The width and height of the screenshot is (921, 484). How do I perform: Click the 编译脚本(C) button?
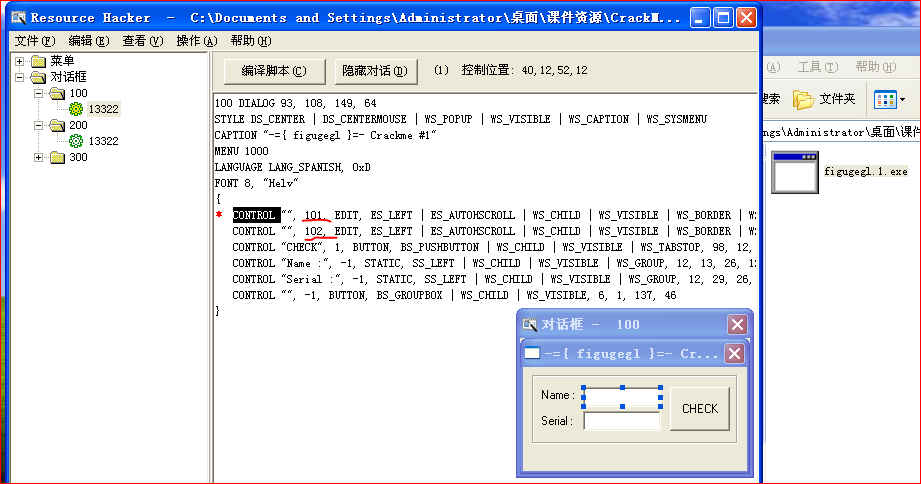click(x=274, y=71)
